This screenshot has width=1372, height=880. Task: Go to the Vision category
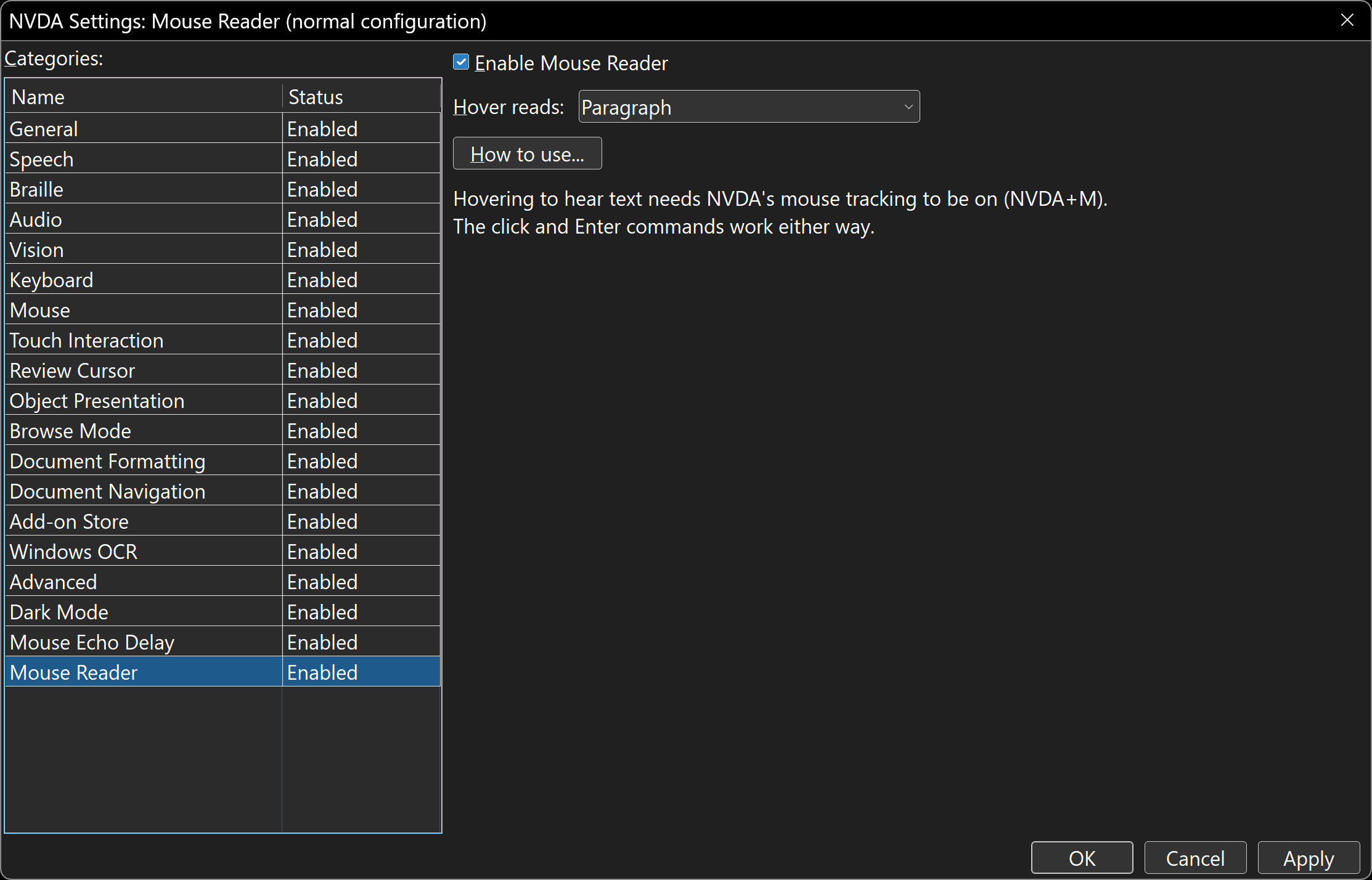pyautogui.click(x=223, y=249)
